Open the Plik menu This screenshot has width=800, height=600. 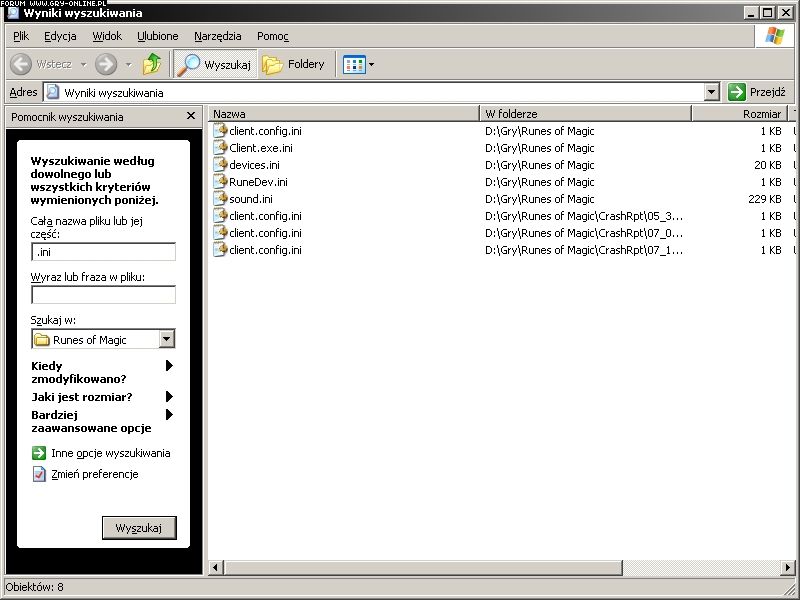tap(21, 36)
